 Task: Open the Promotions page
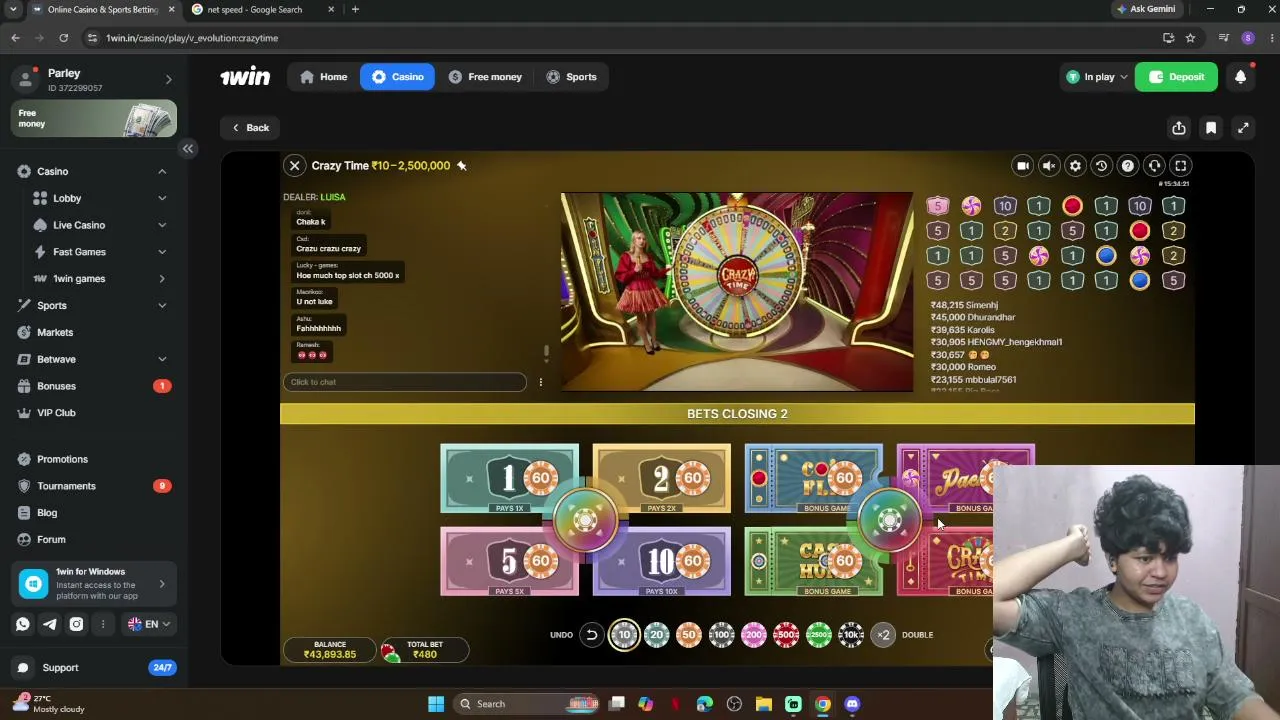coord(94,459)
